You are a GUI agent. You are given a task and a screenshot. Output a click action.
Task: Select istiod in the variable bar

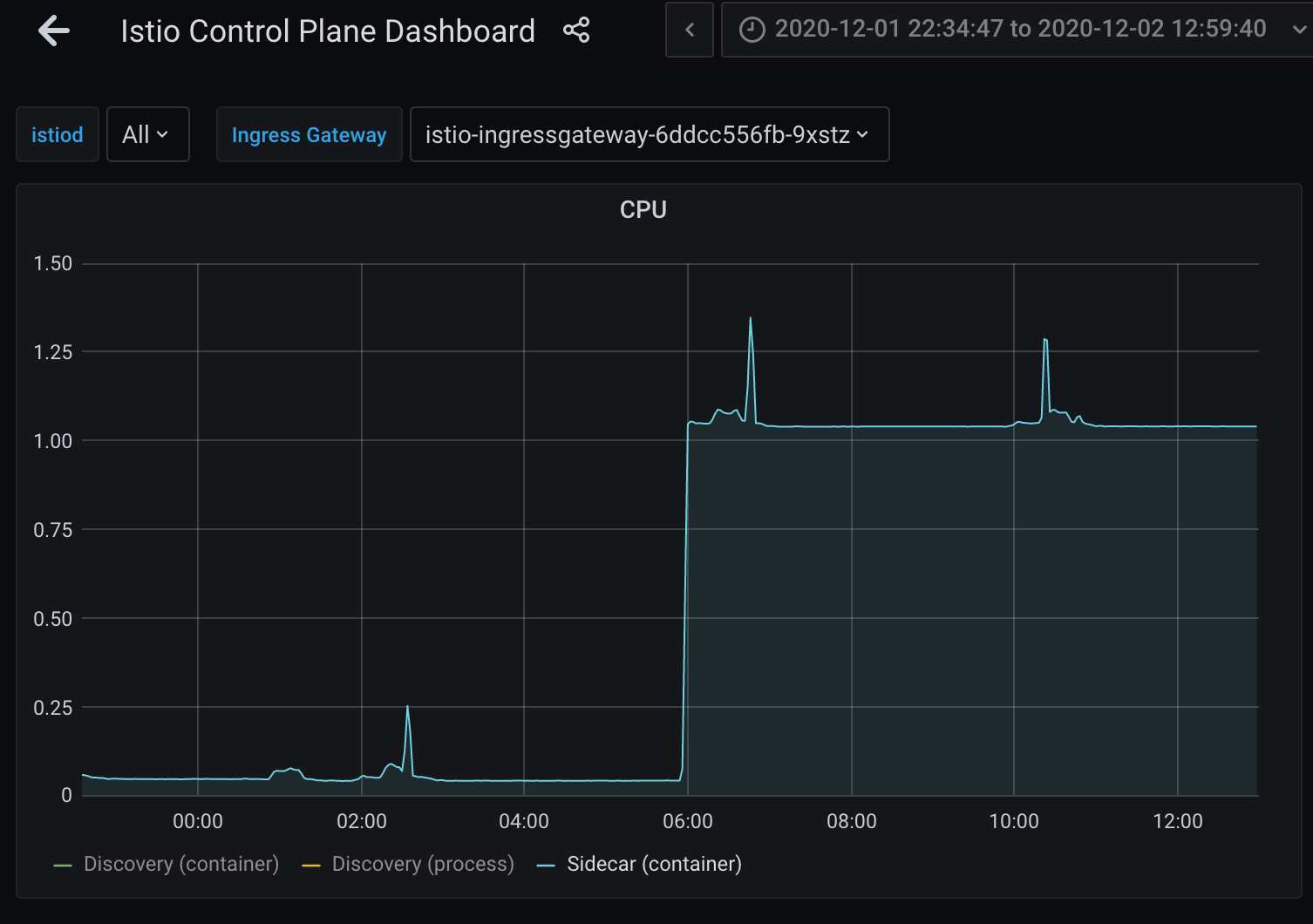(x=57, y=134)
